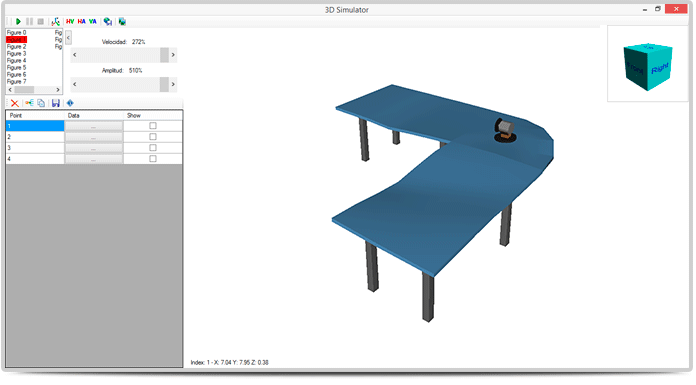
Task: Click the Show column header
Action: tap(153, 115)
